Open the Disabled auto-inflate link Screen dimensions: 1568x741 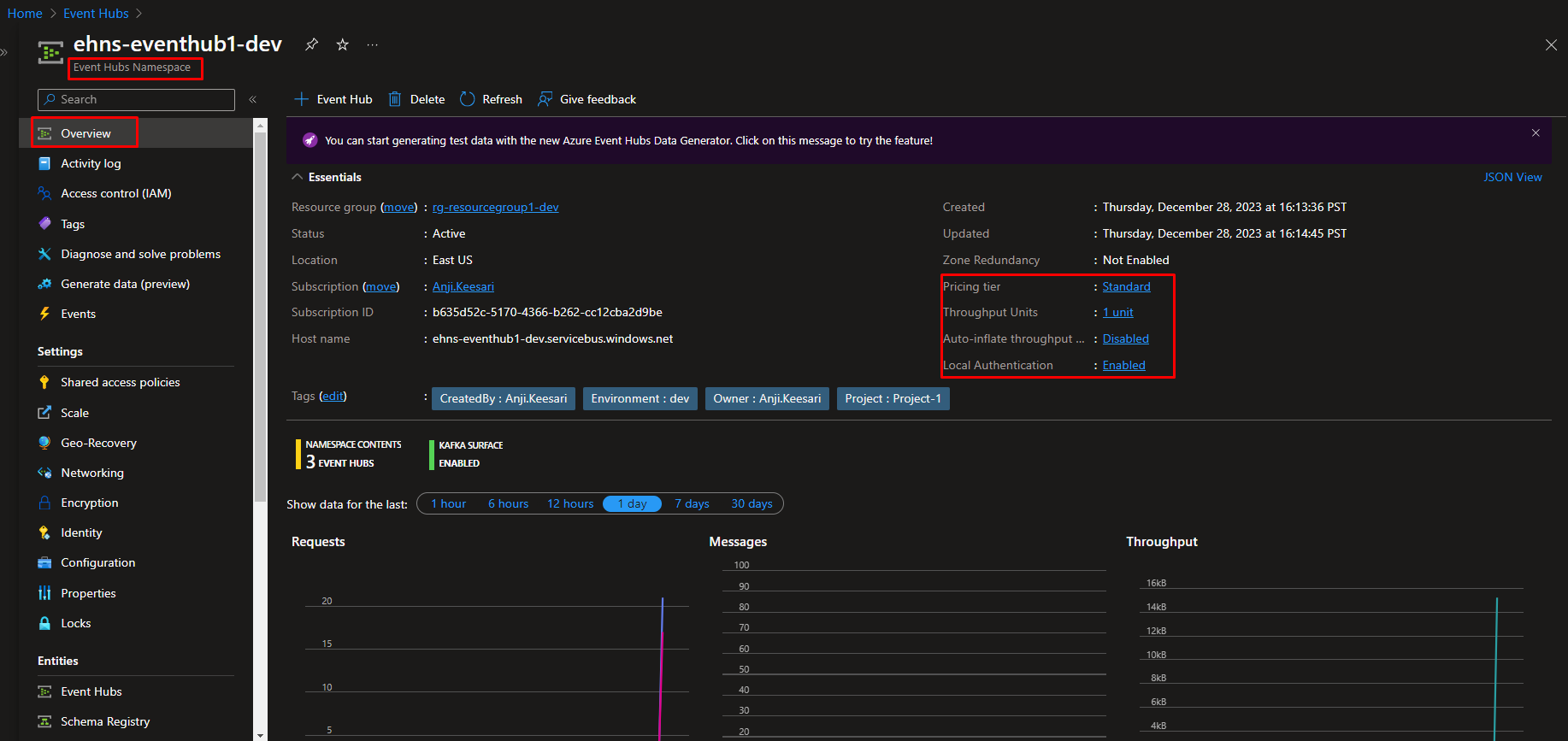coord(1126,338)
